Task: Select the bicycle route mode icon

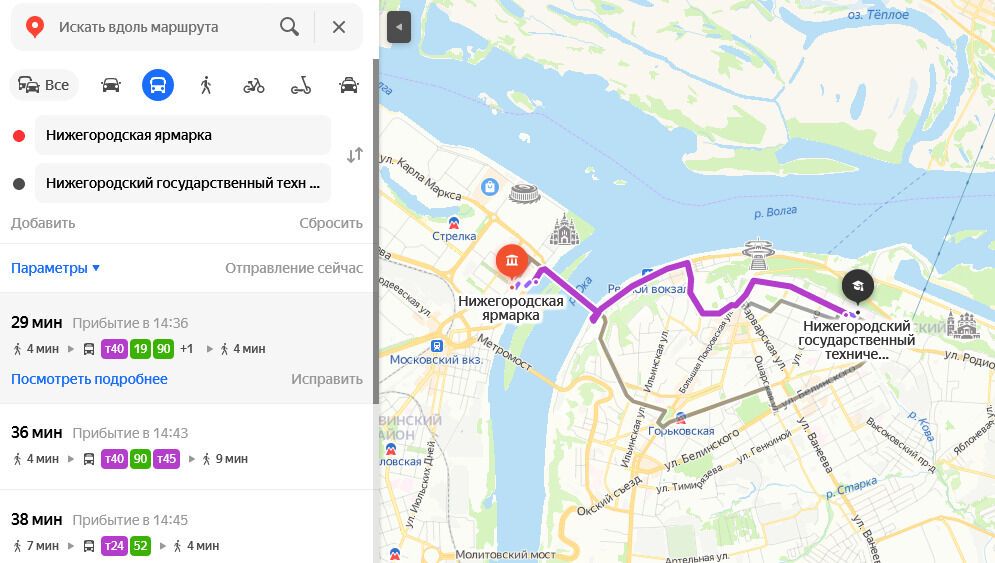Action: 254,85
